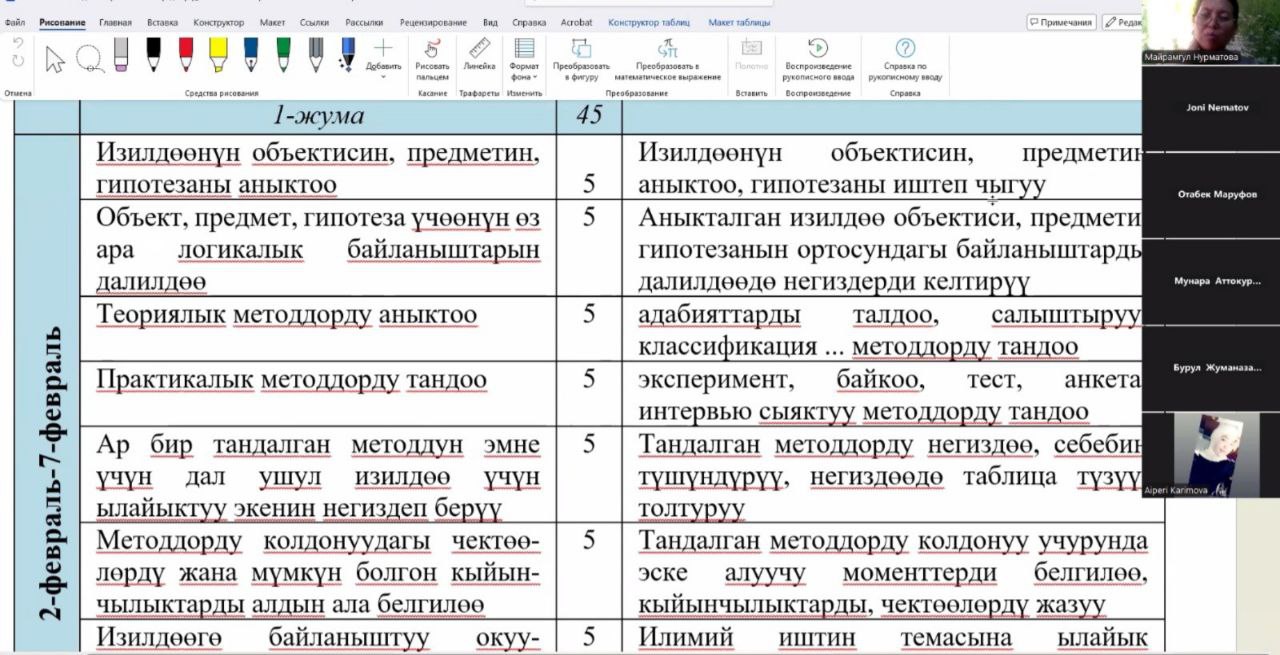Select the yellow highlighter

218,55
